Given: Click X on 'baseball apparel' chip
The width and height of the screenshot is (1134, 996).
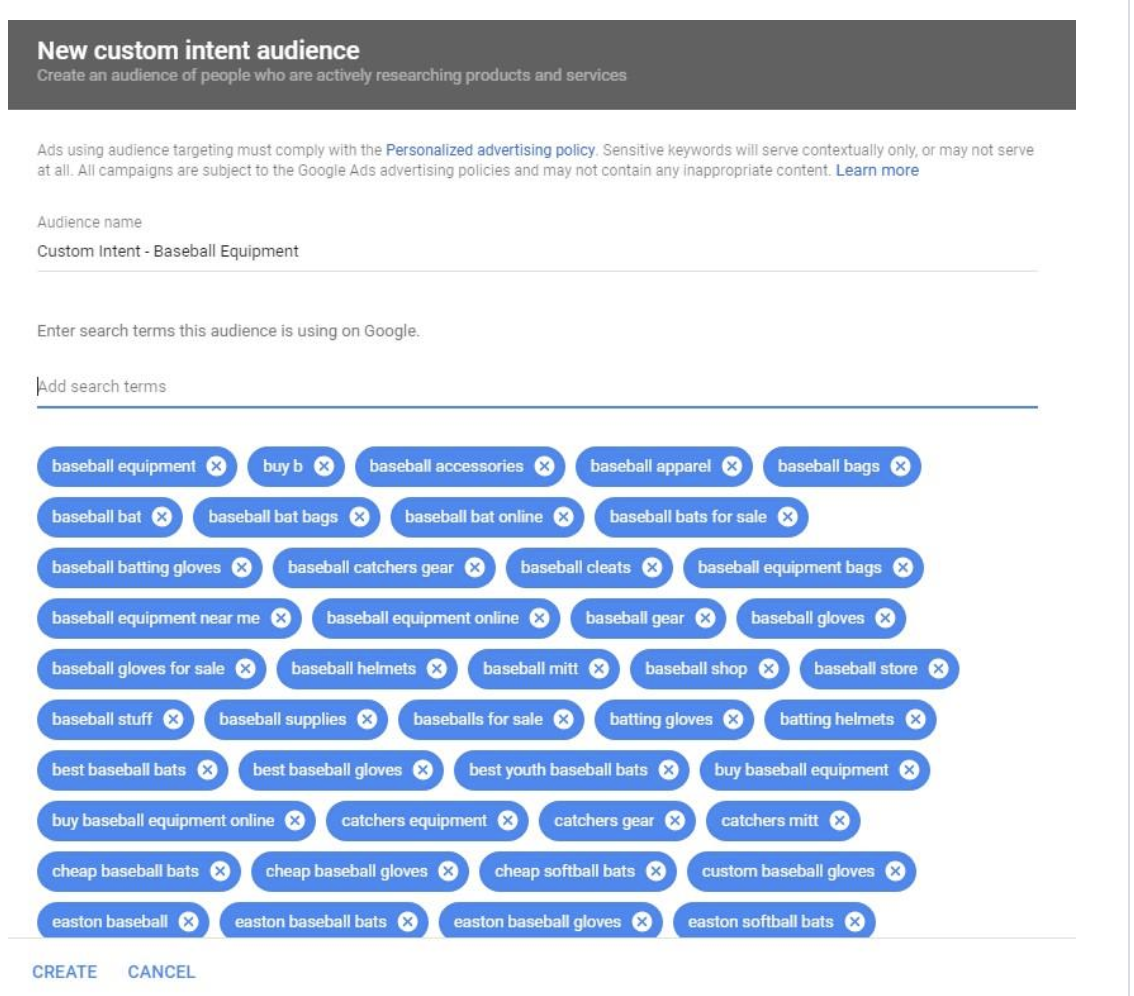Looking at the screenshot, I should pos(731,466).
